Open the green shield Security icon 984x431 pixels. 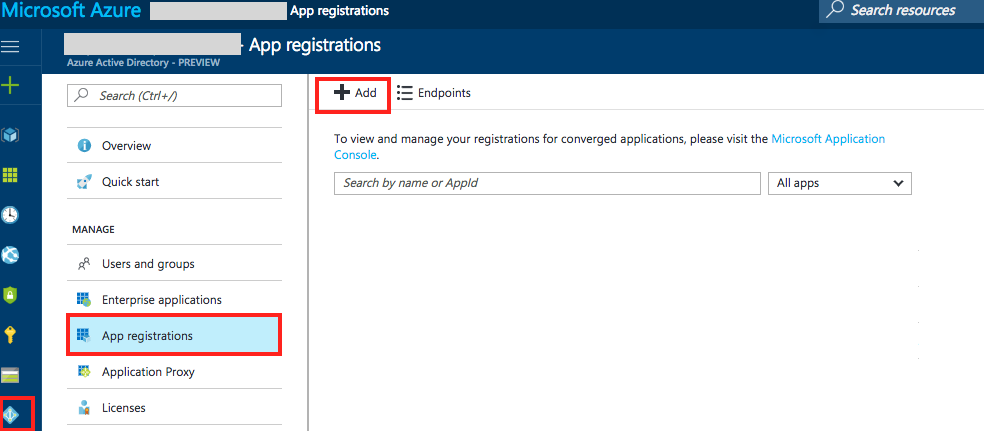click(x=11, y=295)
